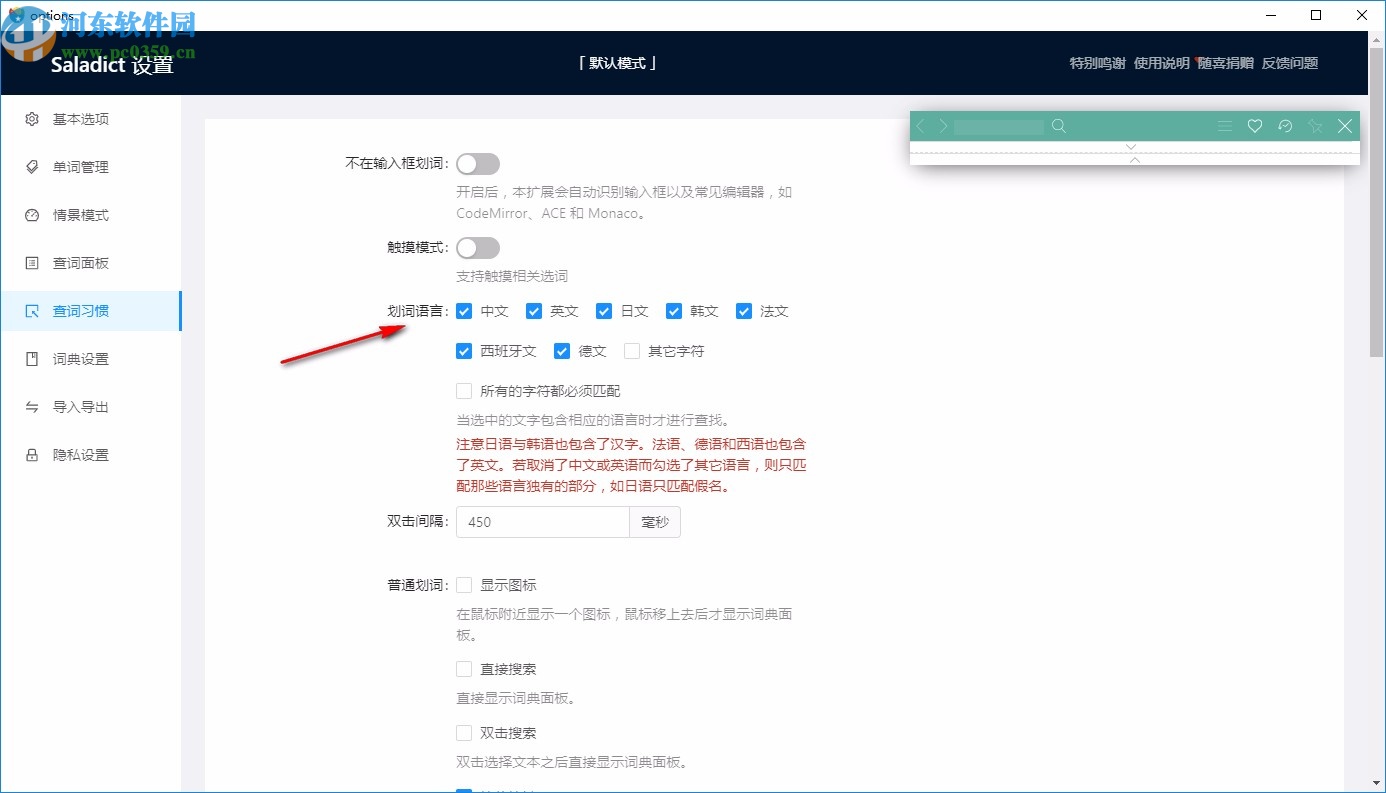1386x793 pixels.
Task: Uncheck the 英文 language checkbox
Action: click(x=534, y=311)
